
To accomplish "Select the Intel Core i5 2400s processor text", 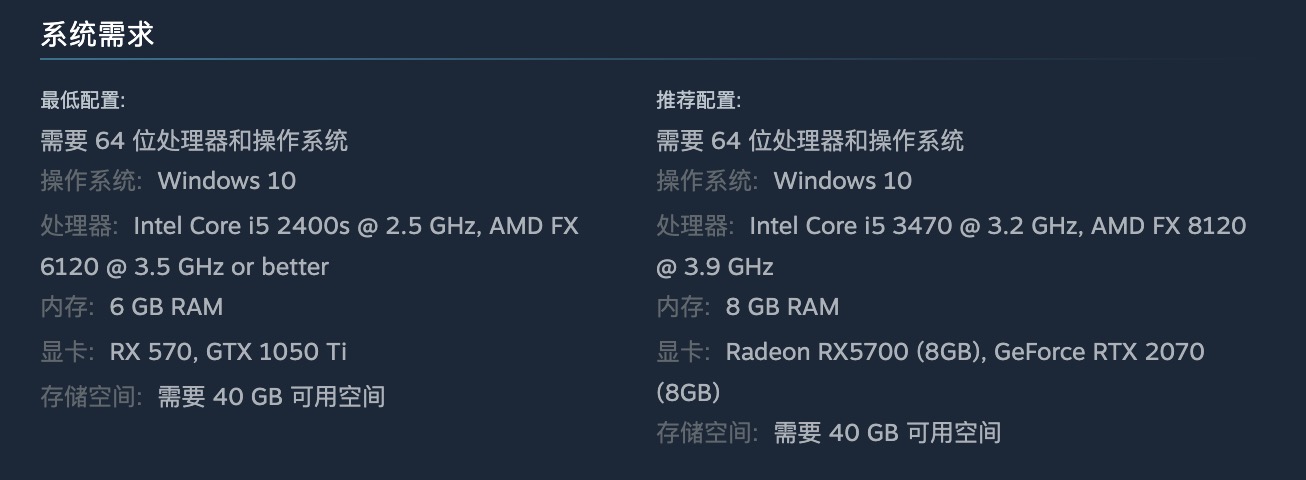I will coord(240,226).
